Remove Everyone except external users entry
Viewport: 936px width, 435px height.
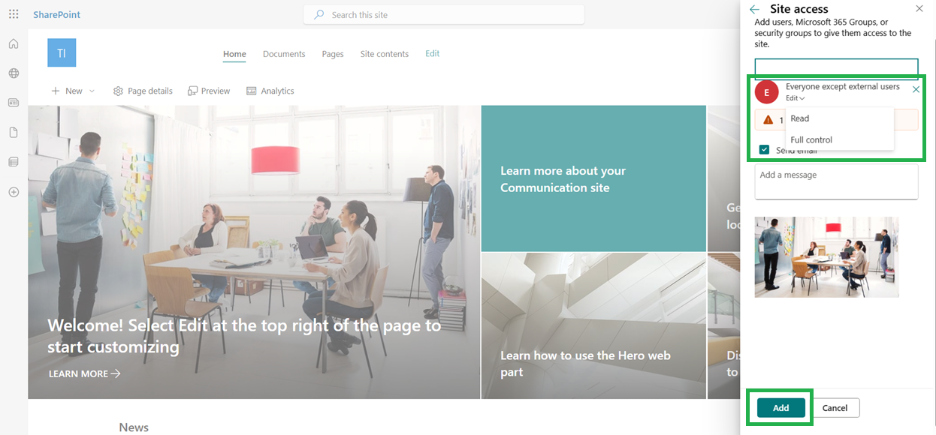click(x=916, y=89)
